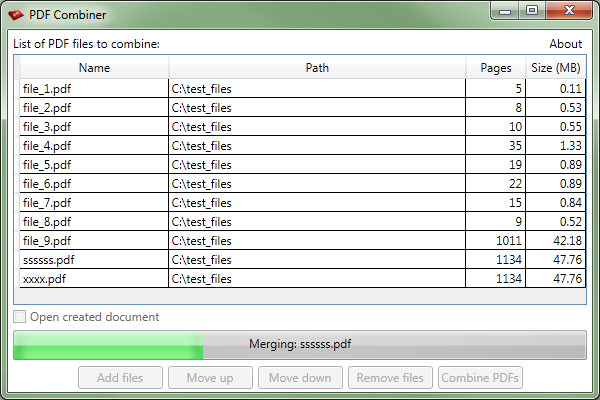Click the path cell of xxxx.pdf row

pyautogui.click(x=317, y=279)
